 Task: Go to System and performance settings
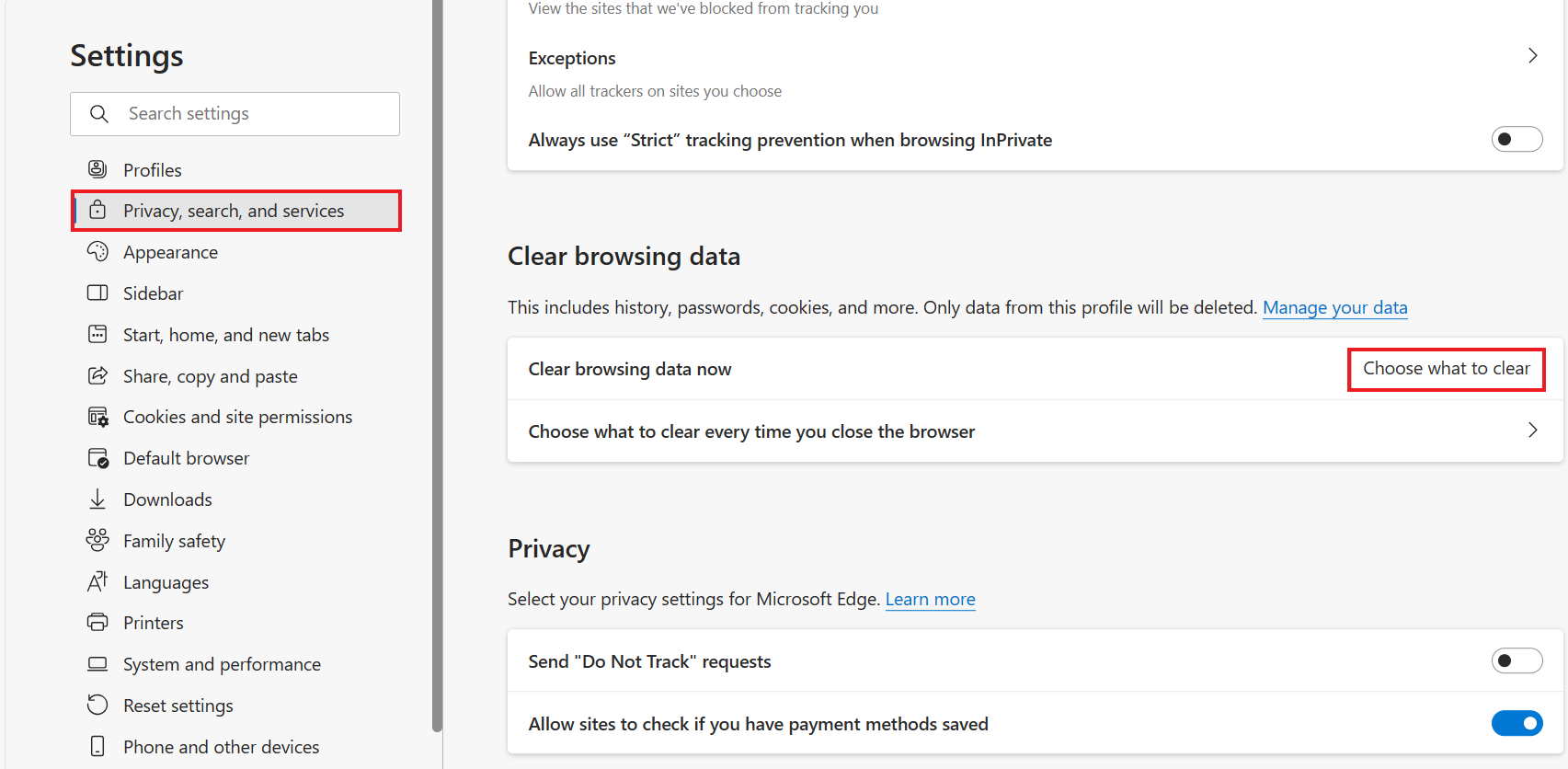(222, 664)
